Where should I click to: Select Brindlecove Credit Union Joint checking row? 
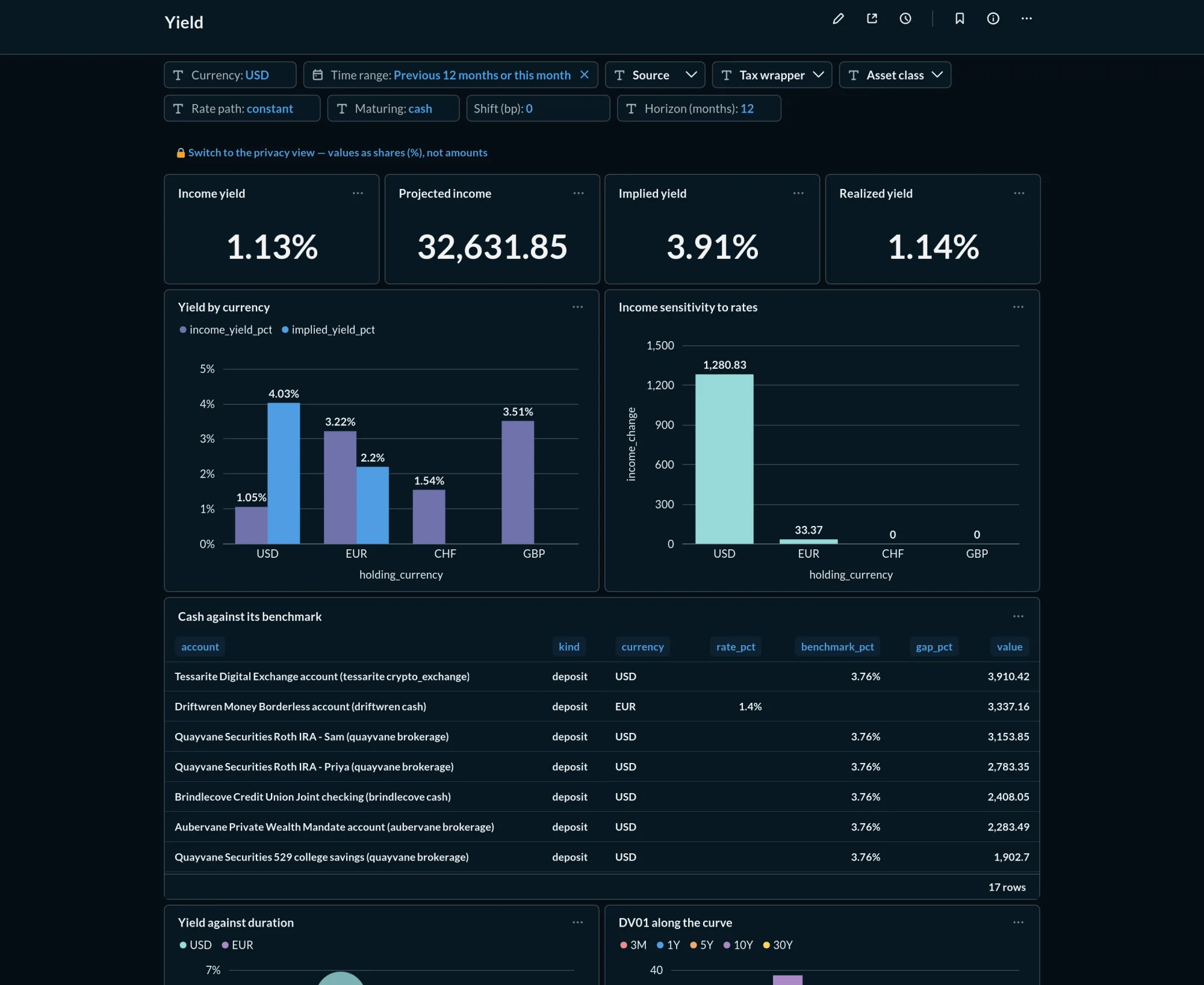[602, 797]
